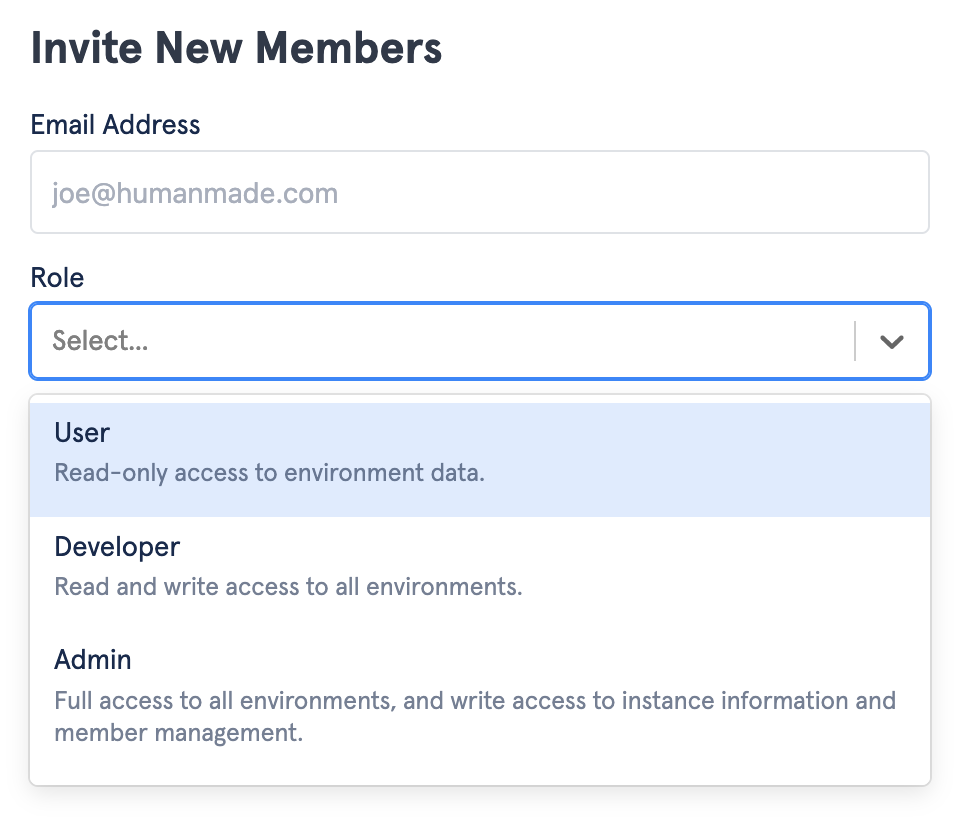Focus the Email Address input field
Viewport: 962px width, 820px height.
[480, 192]
